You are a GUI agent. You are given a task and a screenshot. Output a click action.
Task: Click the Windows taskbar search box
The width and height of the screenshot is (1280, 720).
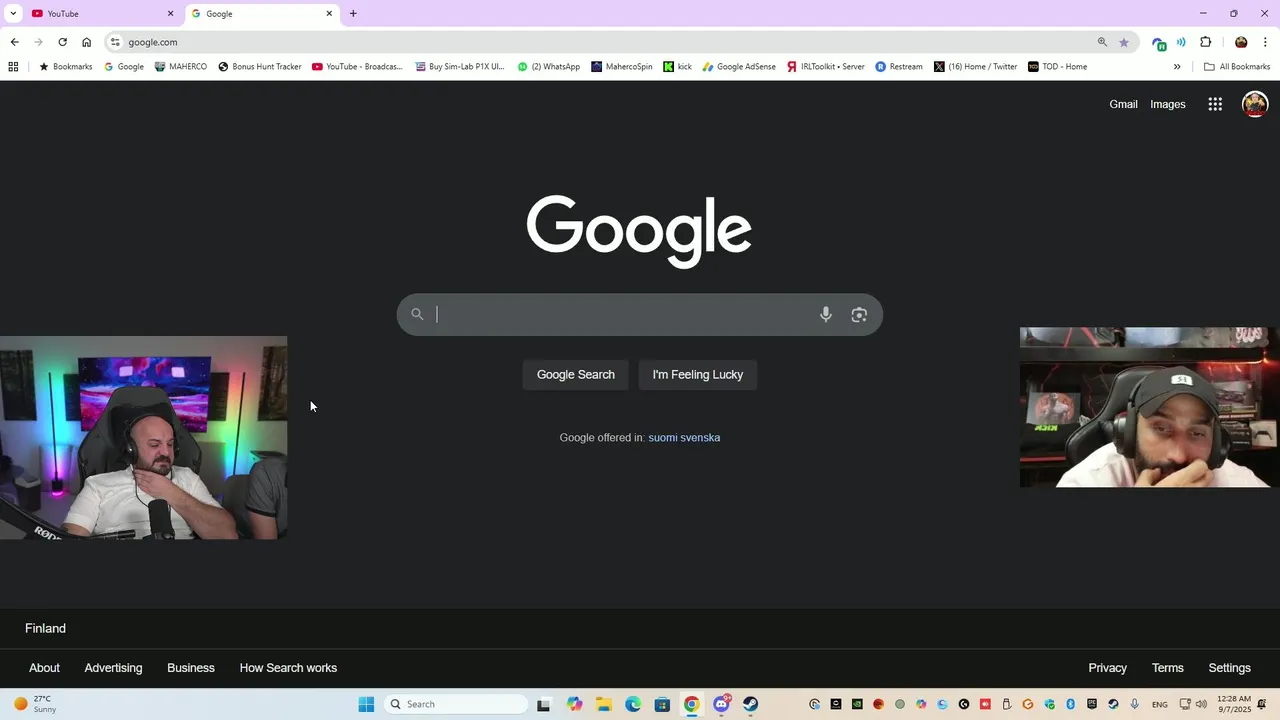coord(456,704)
